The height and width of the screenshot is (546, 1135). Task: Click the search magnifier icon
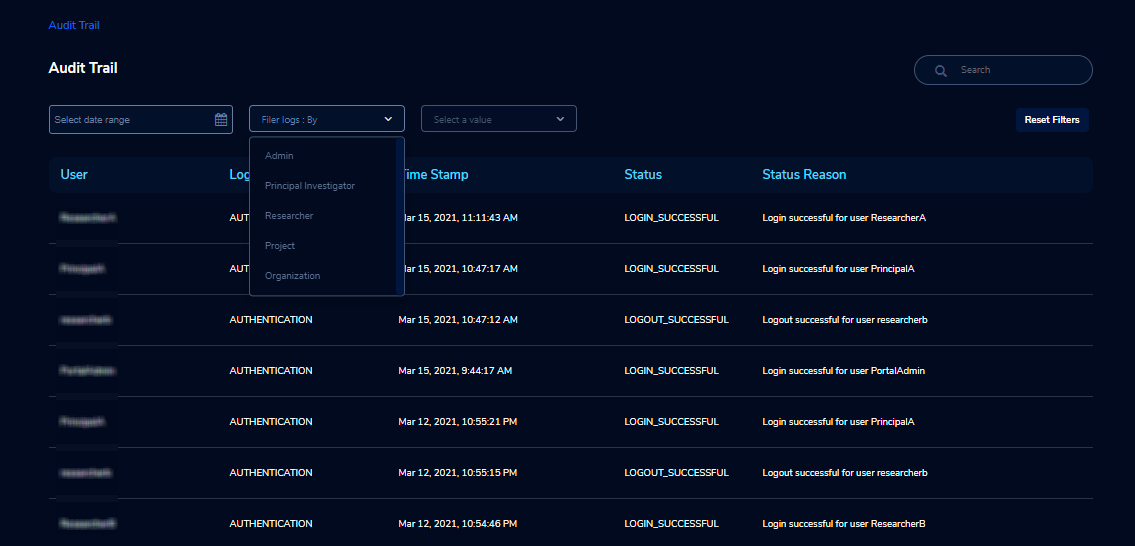click(x=940, y=70)
